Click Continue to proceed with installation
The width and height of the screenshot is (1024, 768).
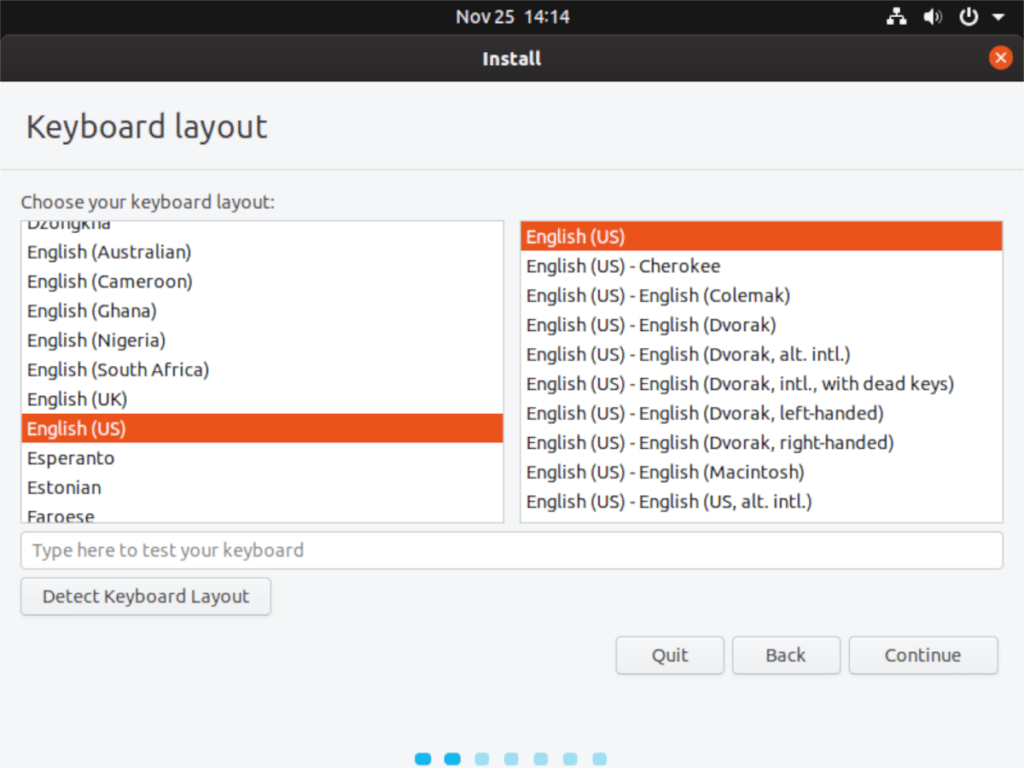[922, 655]
